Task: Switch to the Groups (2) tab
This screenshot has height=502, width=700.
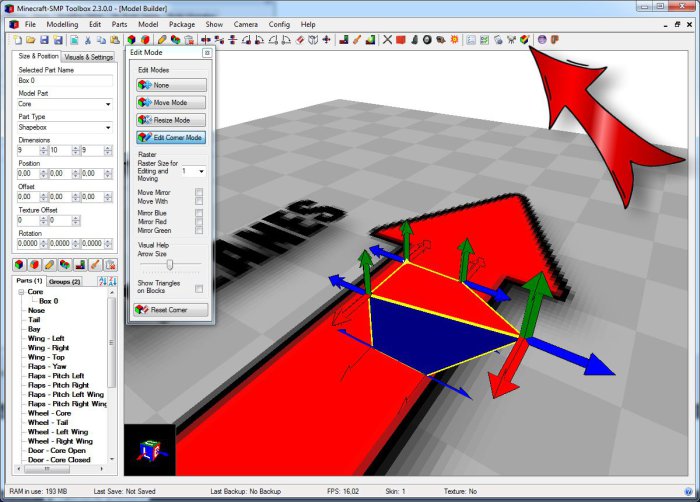Action: coord(64,281)
